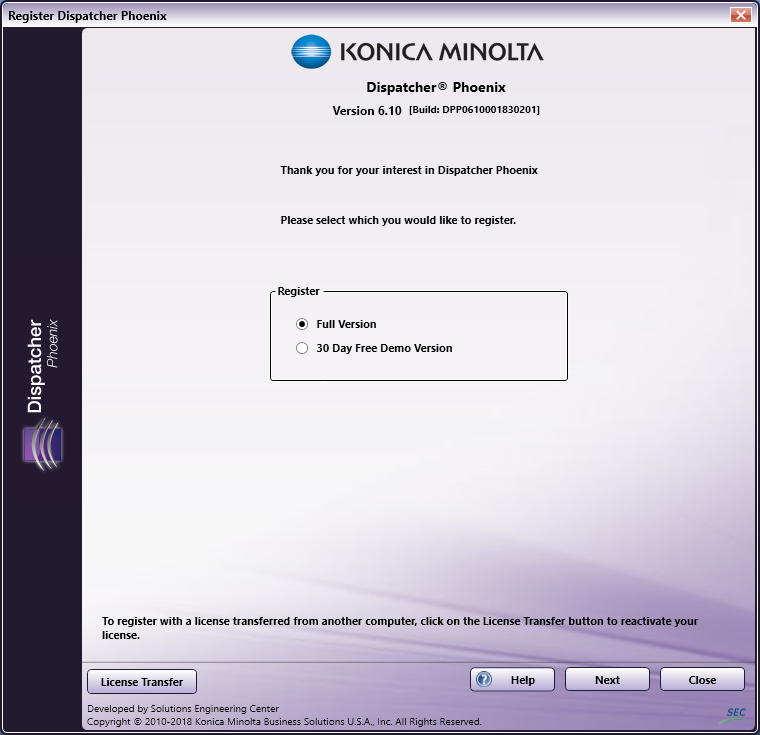
Task: Click the Konica Minolta globe logo
Action: coord(311,51)
